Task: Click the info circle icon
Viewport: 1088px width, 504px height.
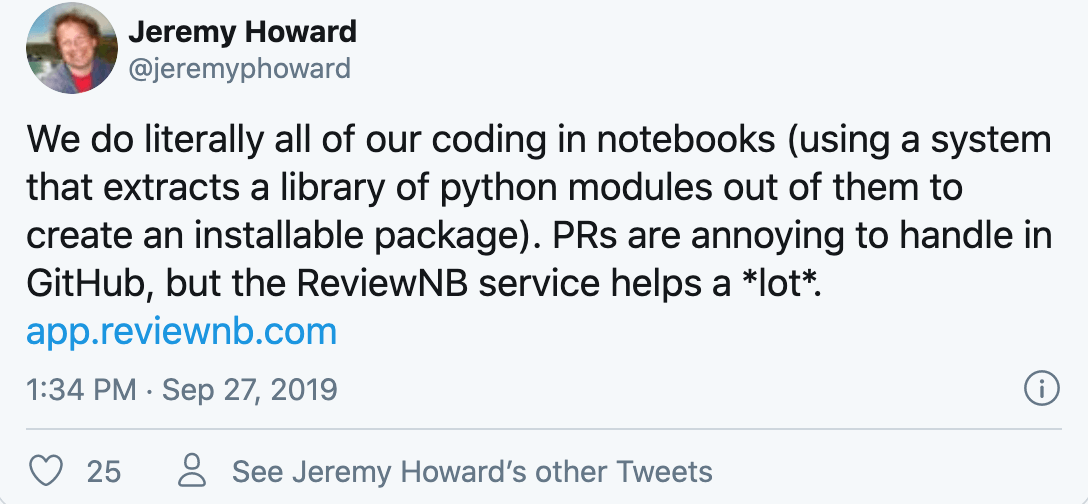Action: pos(1042,388)
